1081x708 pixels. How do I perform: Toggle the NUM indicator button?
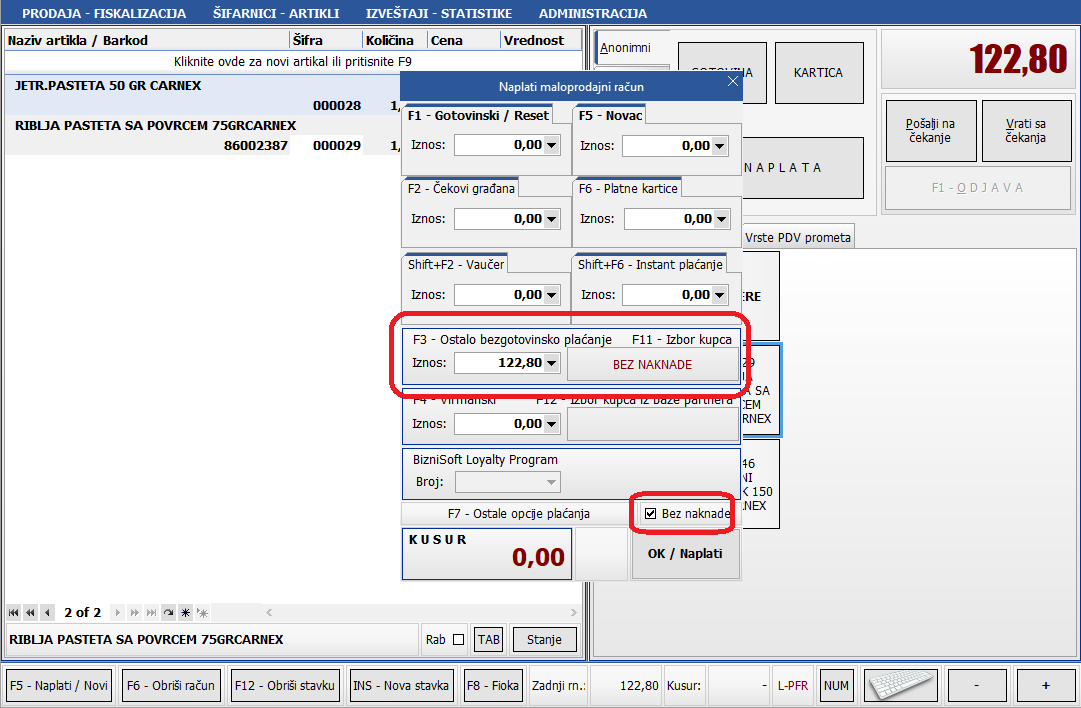(x=836, y=686)
